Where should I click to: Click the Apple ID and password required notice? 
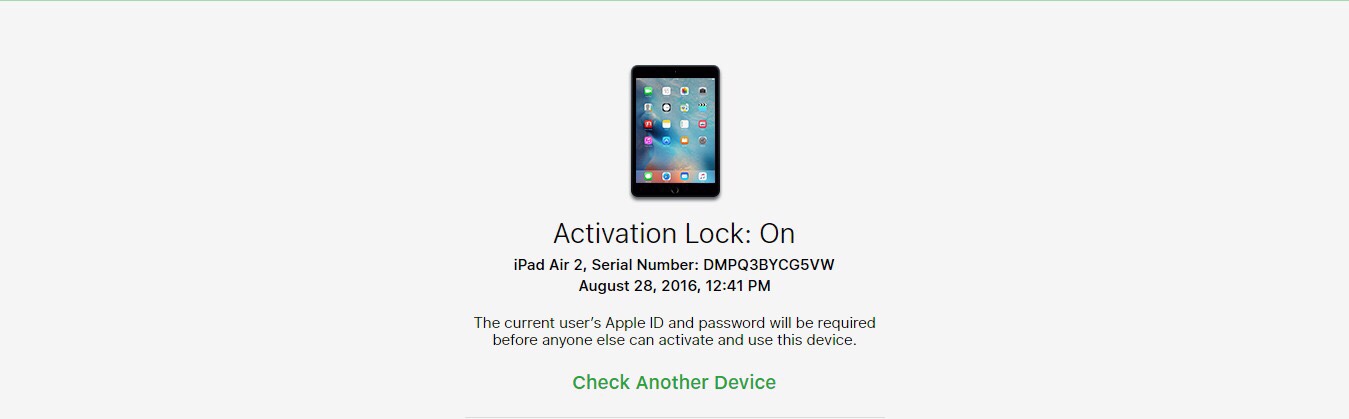(674, 331)
